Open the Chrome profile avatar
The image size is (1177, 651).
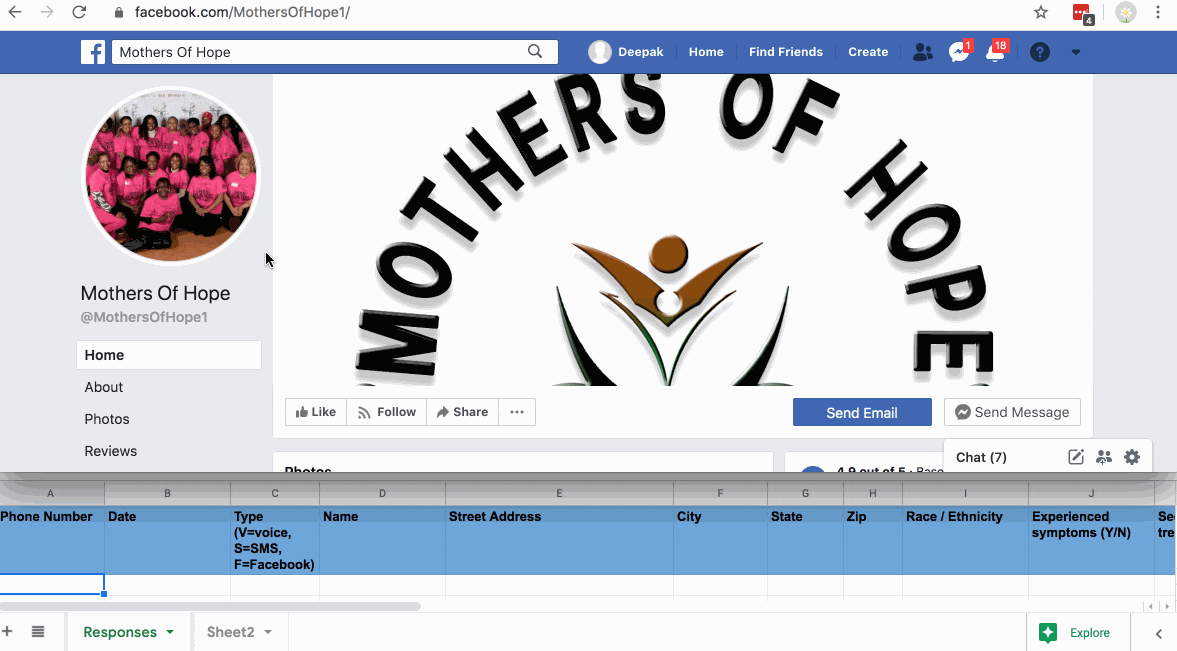click(1125, 12)
